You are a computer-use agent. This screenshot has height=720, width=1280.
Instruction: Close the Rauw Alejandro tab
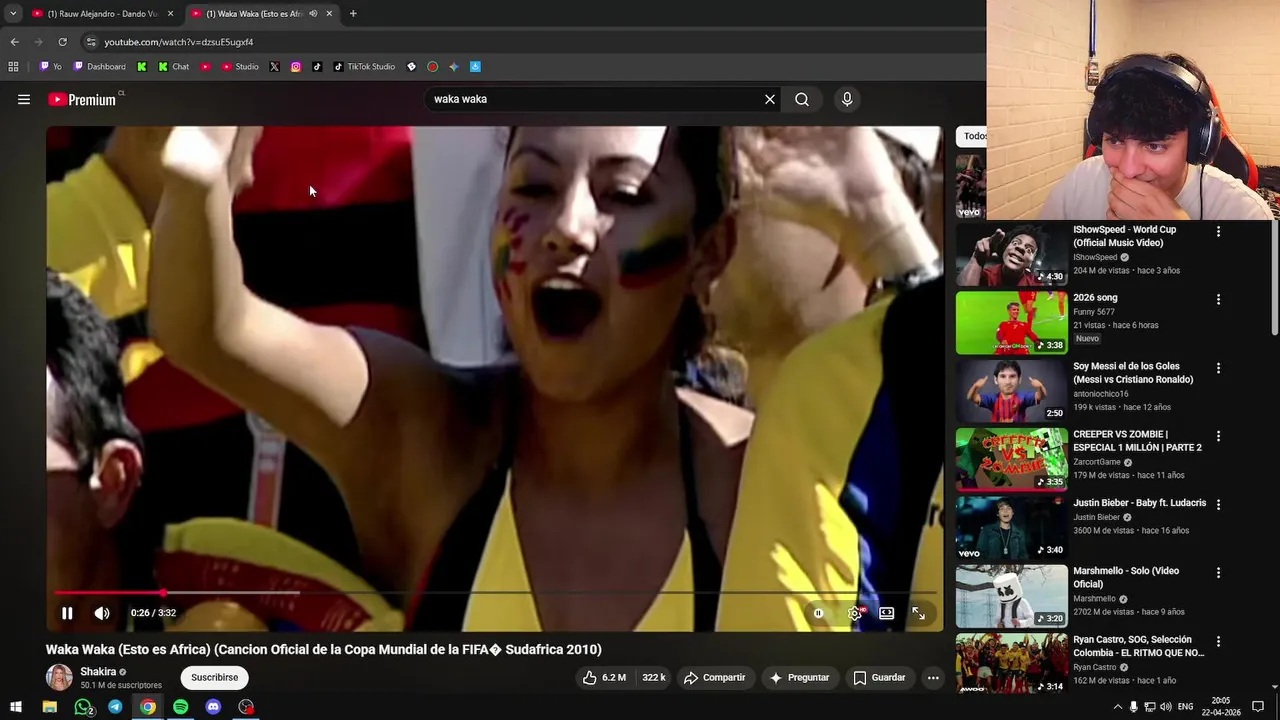[170, 13]
